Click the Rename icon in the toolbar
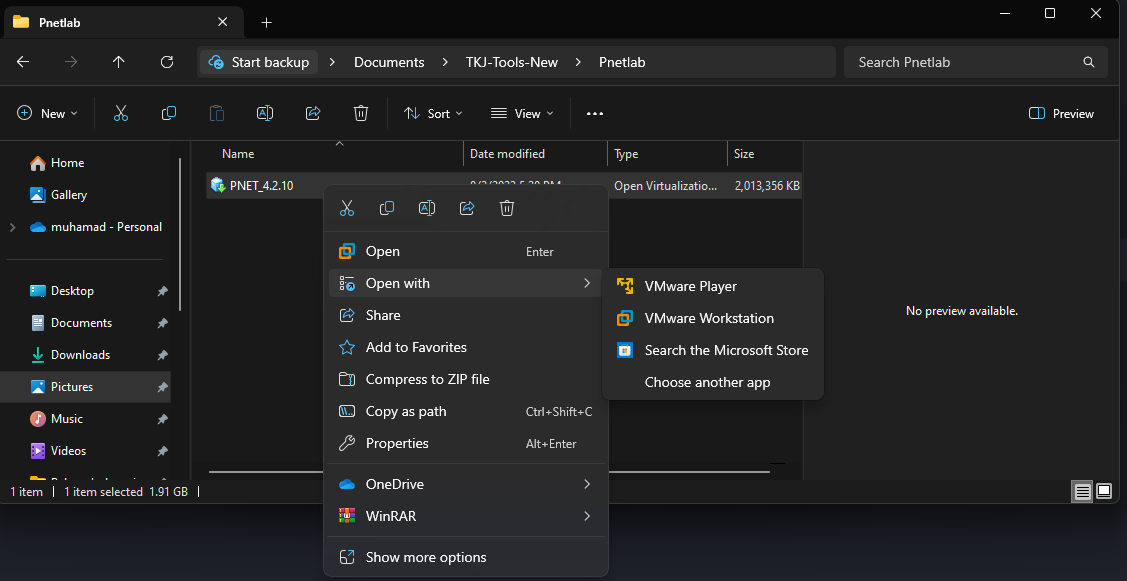The width and height of the screenshot is (1127, 581). pyautogui.click(x=265, y=114)
